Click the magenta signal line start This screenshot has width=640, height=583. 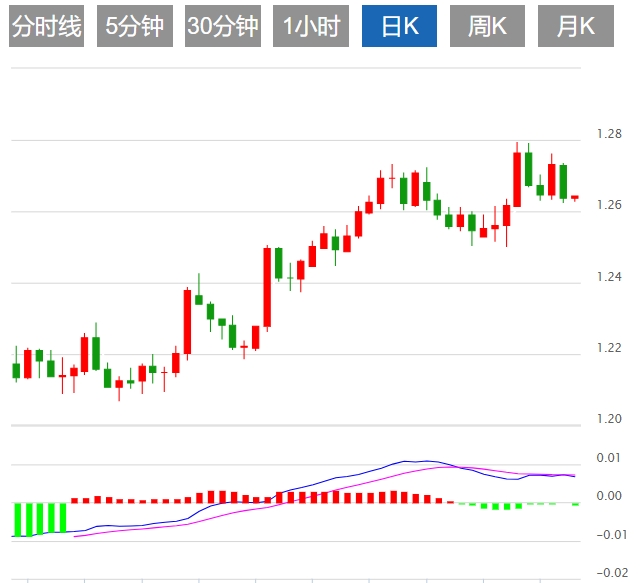point(75,536)
